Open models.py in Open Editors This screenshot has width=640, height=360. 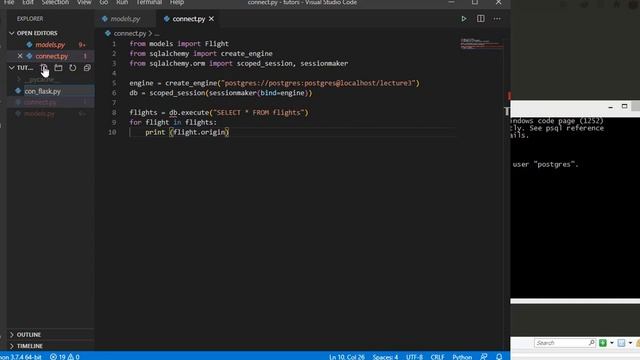tap(51, 44)
